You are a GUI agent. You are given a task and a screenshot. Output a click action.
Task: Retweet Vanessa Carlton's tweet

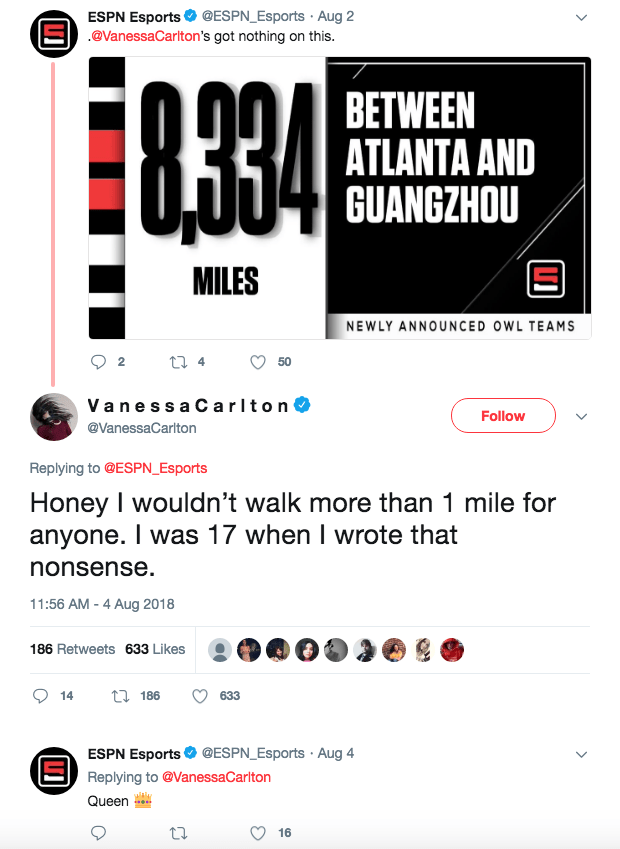pyautogui.click(x=124, y=695)
